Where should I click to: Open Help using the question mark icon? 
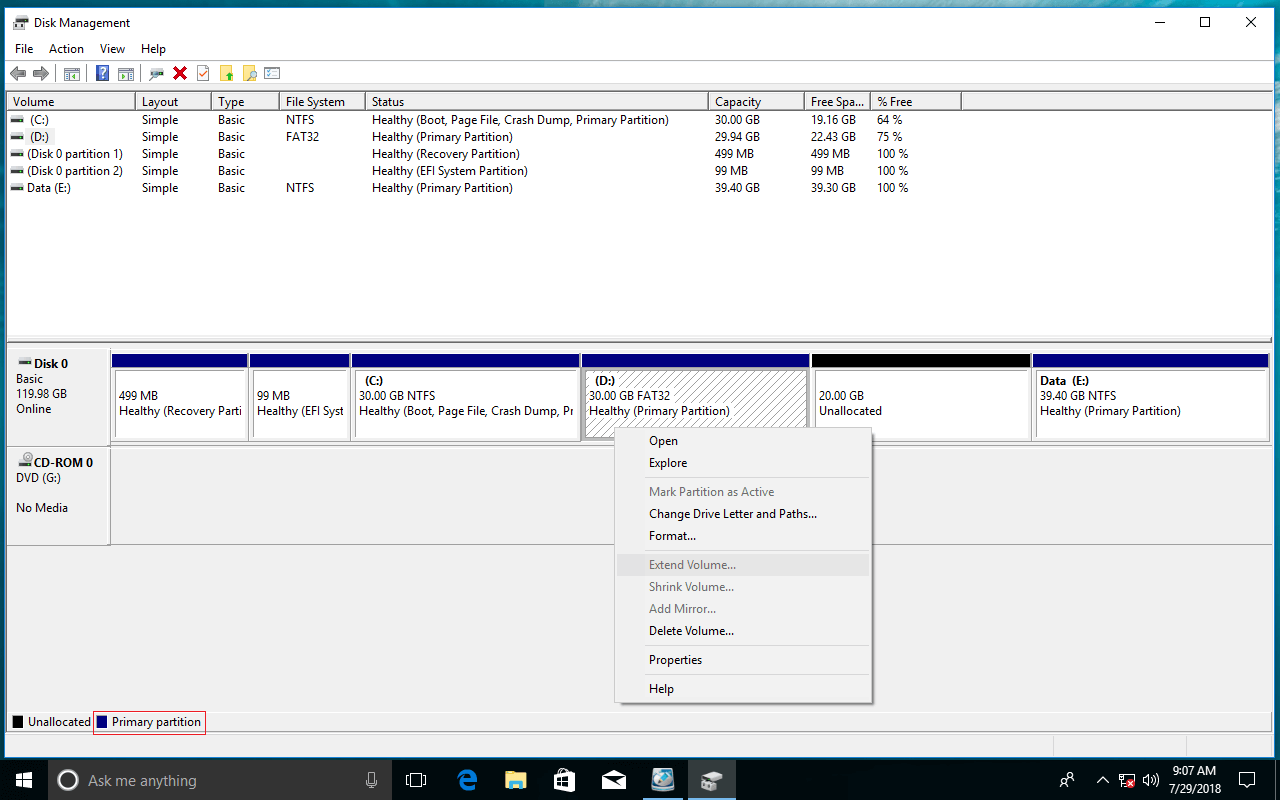coord(101,73)
